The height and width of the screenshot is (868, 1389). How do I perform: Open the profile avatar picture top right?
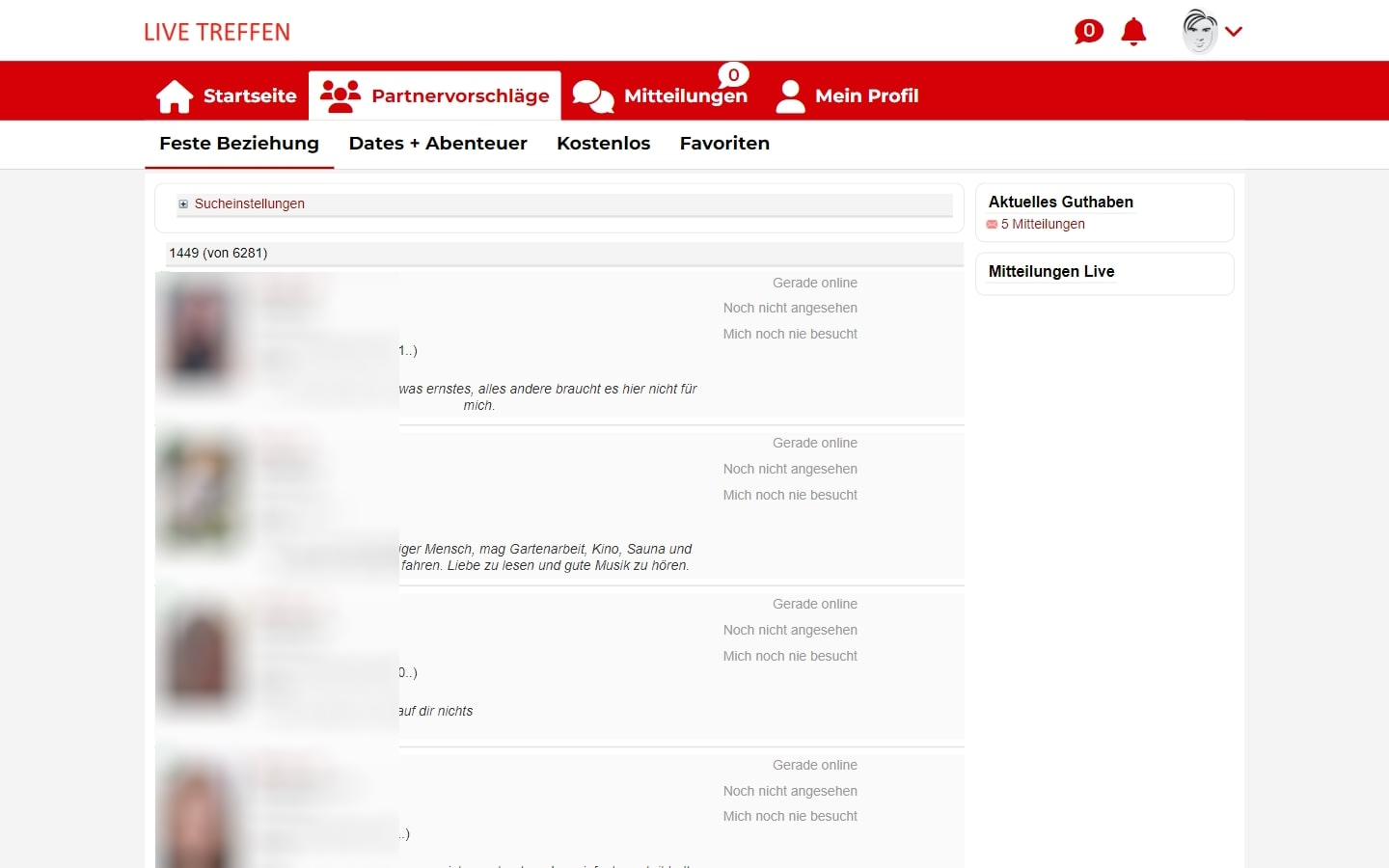click(x=1197, y=30)
